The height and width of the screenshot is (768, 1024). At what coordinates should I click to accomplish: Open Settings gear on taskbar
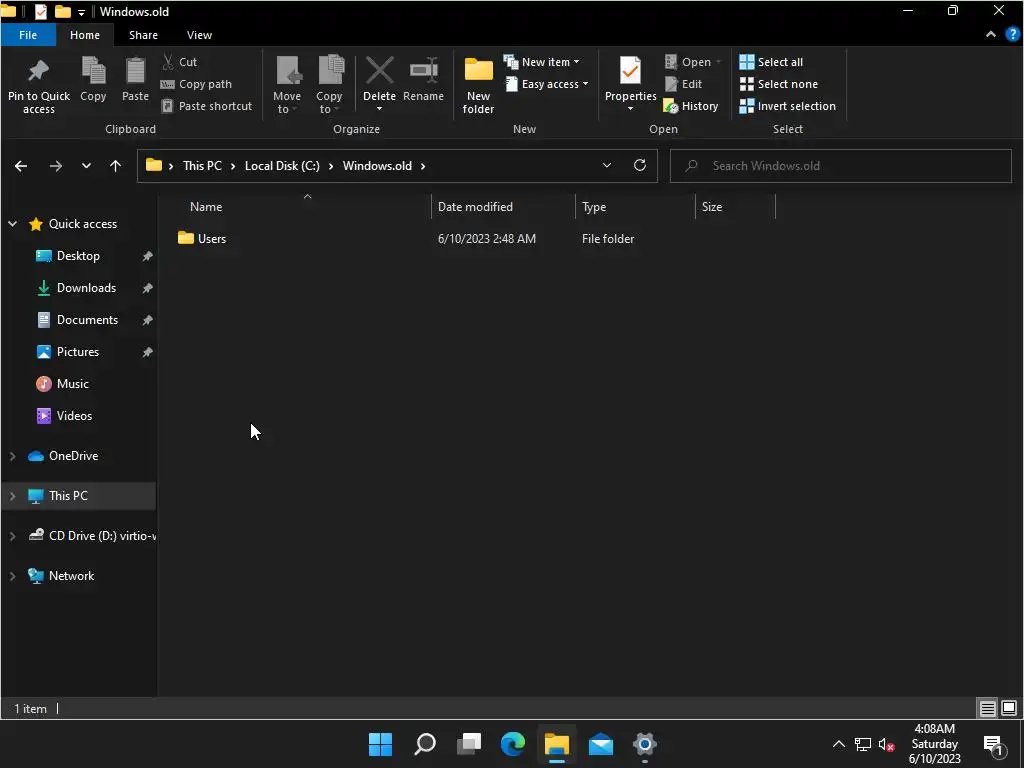[645, 744]
